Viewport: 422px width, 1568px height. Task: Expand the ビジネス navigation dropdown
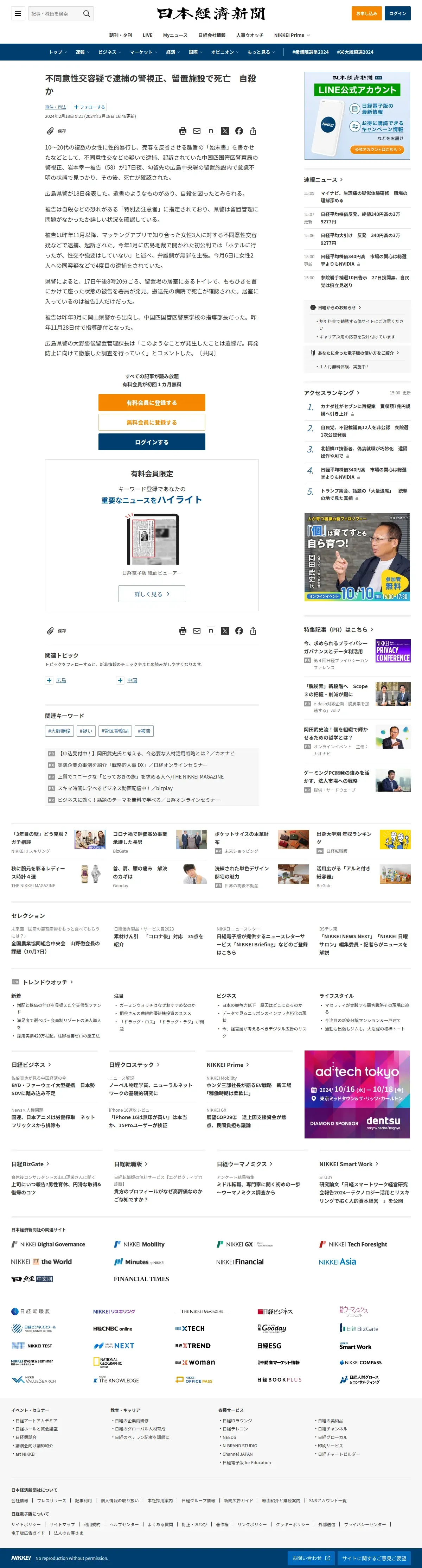click(109, 52)
